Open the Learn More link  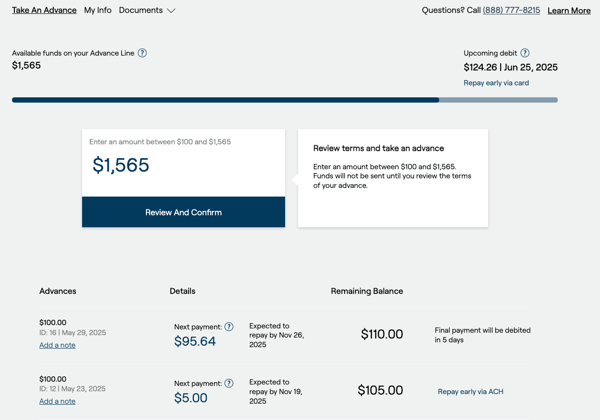(x=569, y=10)
